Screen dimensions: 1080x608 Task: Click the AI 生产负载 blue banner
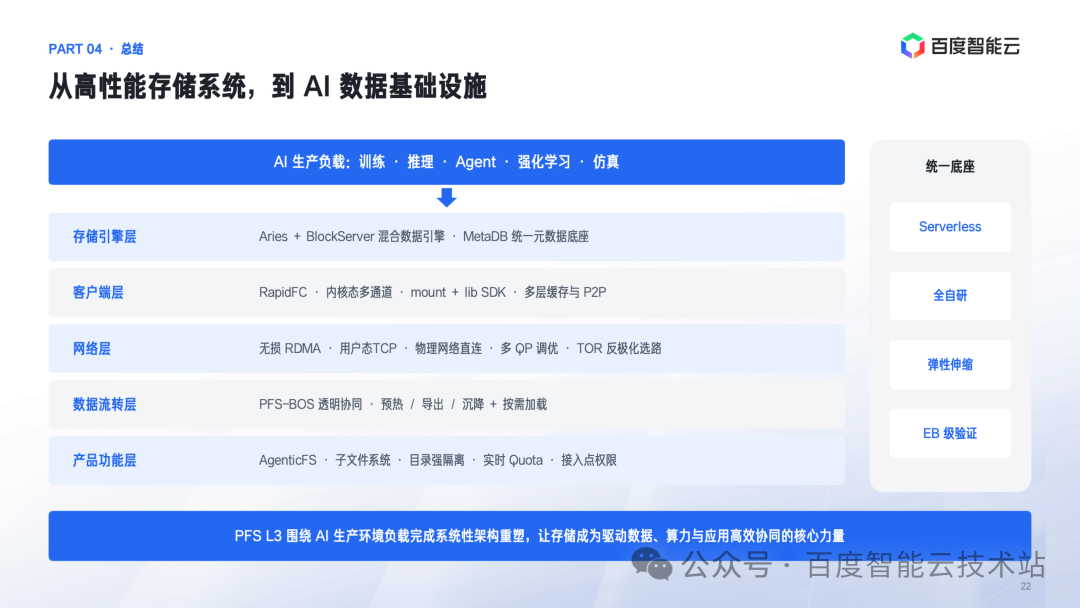[446, 162]
